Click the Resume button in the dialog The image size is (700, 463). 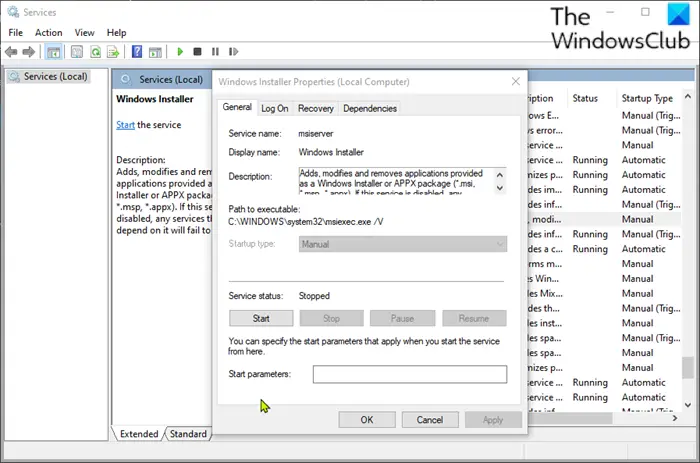[x=474, y=318]
